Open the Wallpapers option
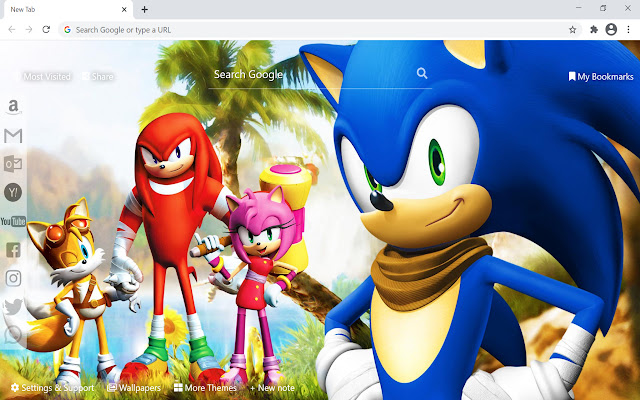 coord(134,388)
